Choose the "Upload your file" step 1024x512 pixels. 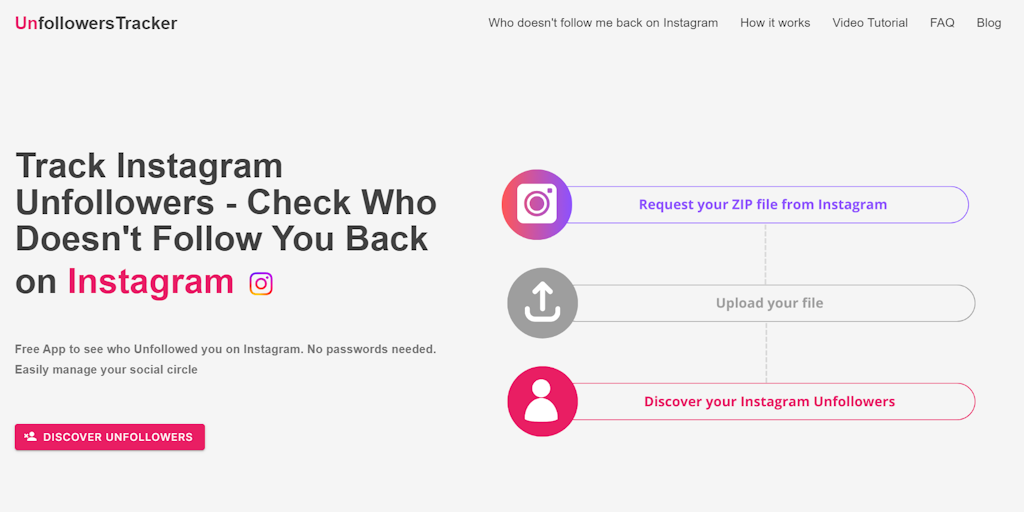tap(769, 303)
